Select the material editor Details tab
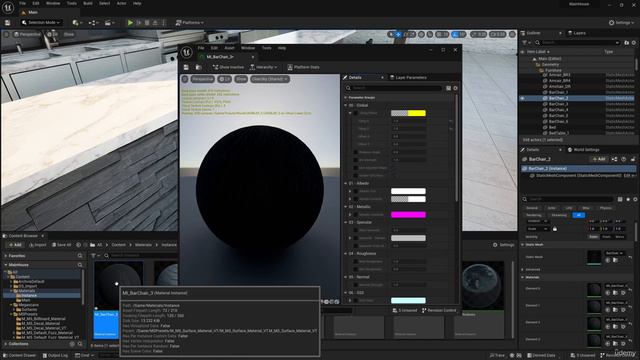This screenshot has width=640, height=360. point(355,78)
